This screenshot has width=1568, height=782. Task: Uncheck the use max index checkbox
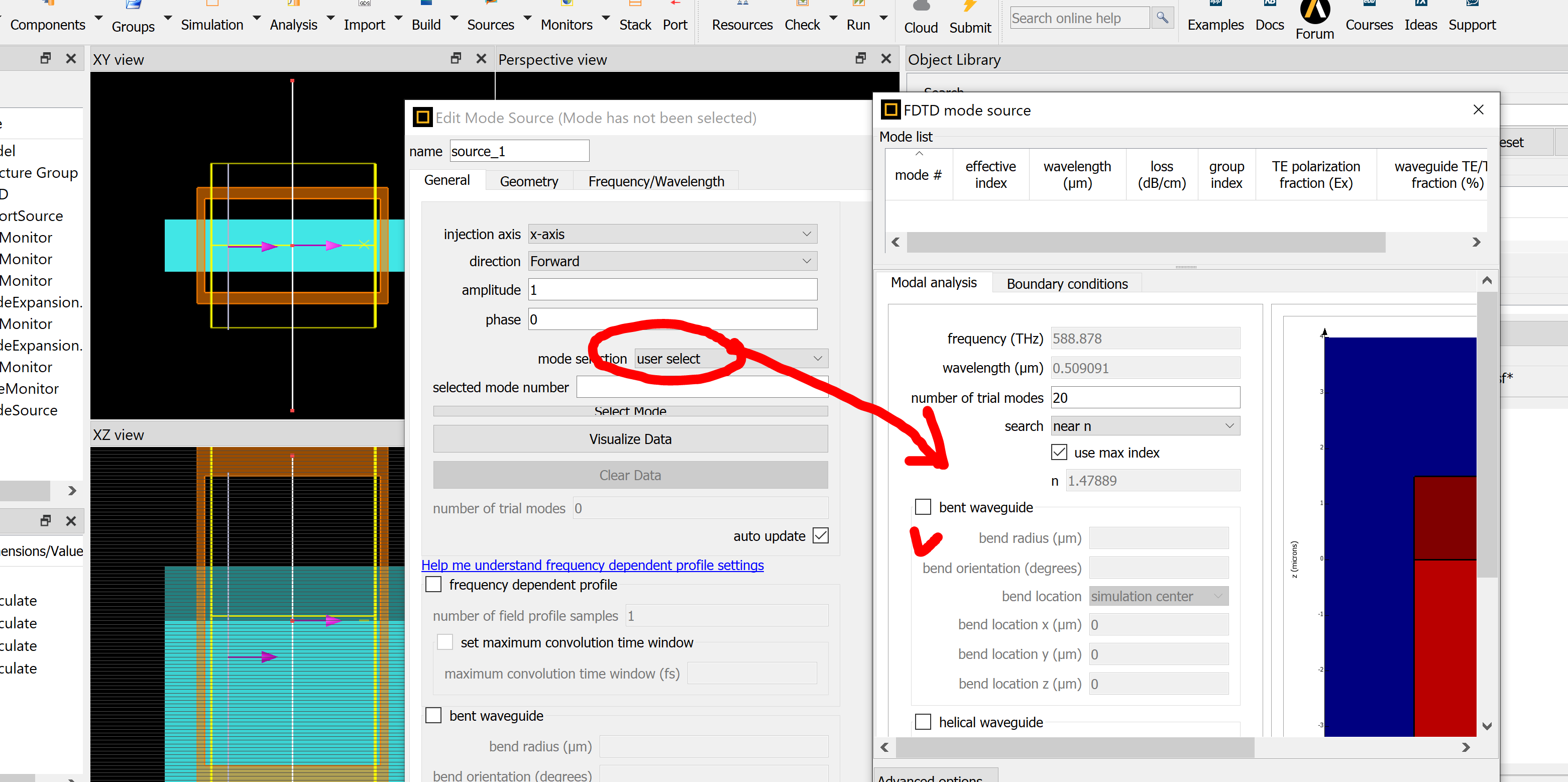[1059, 452]
